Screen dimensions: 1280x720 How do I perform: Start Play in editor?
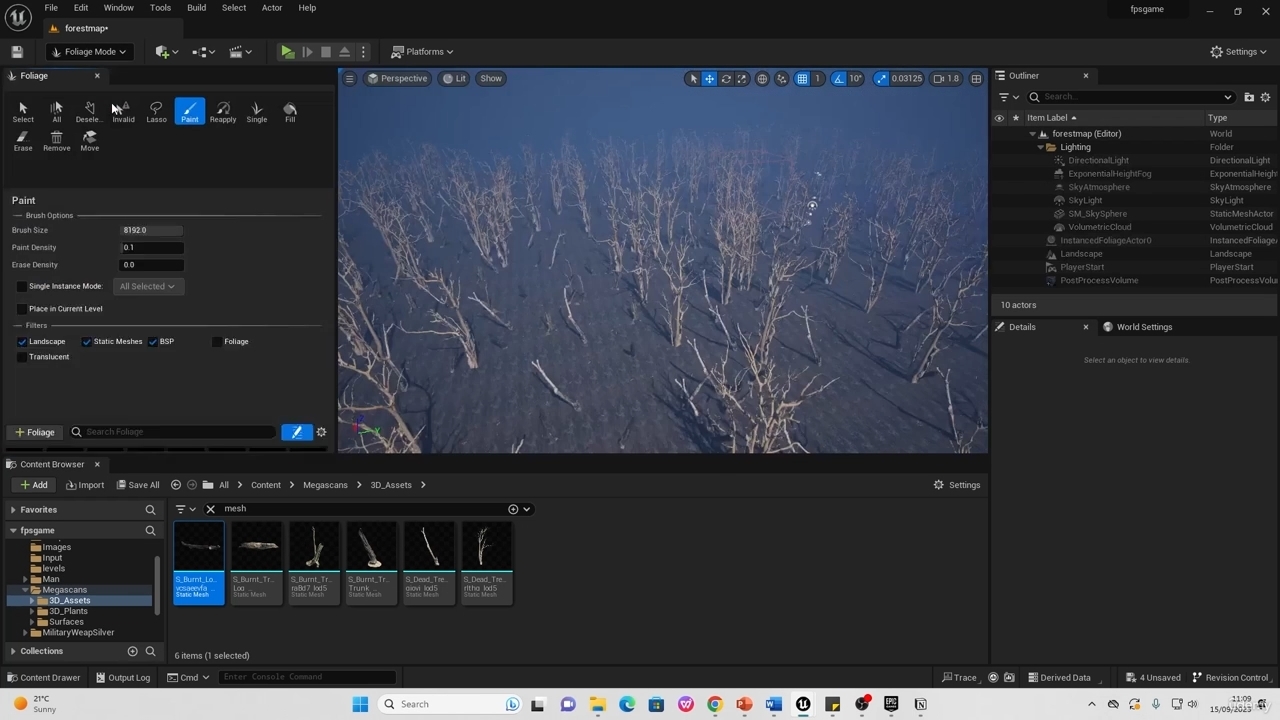pos(287,52)
